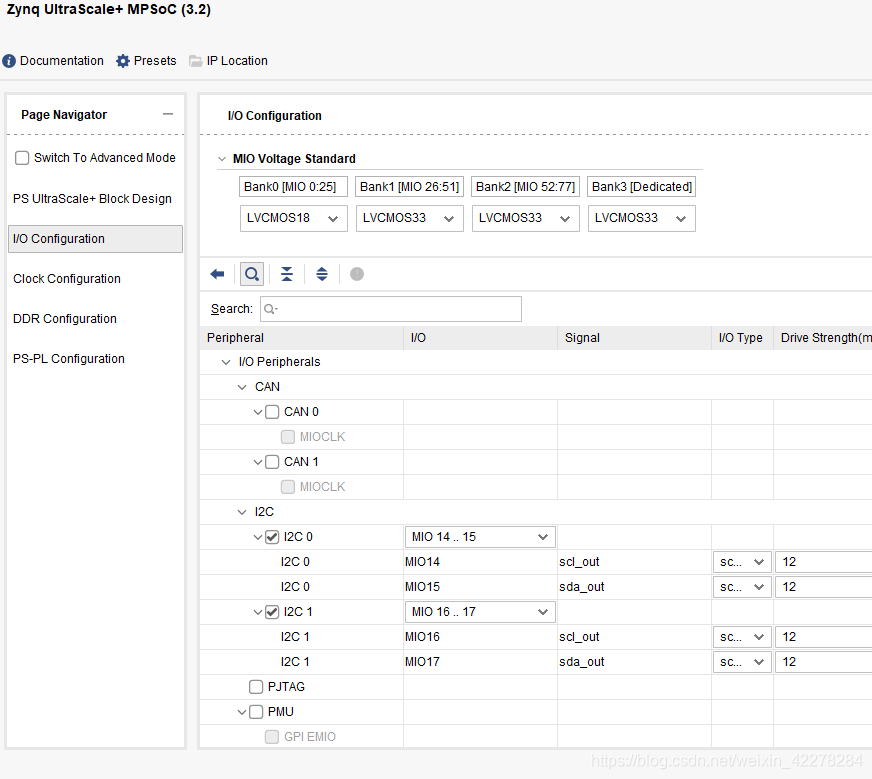Click the IP Location icon
872x779 pixels.
196,61
